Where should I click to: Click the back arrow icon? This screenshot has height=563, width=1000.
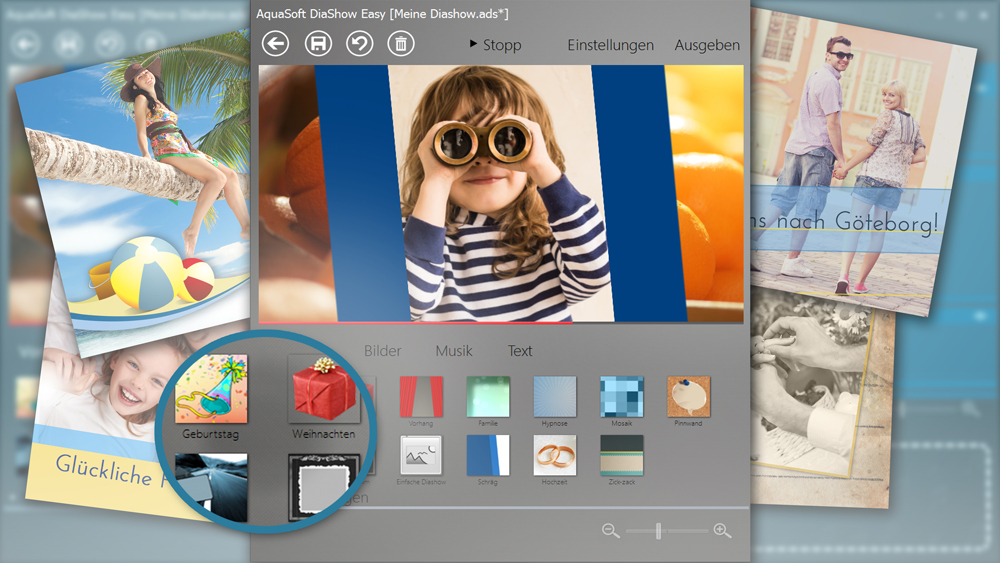[x=275, y=44]
